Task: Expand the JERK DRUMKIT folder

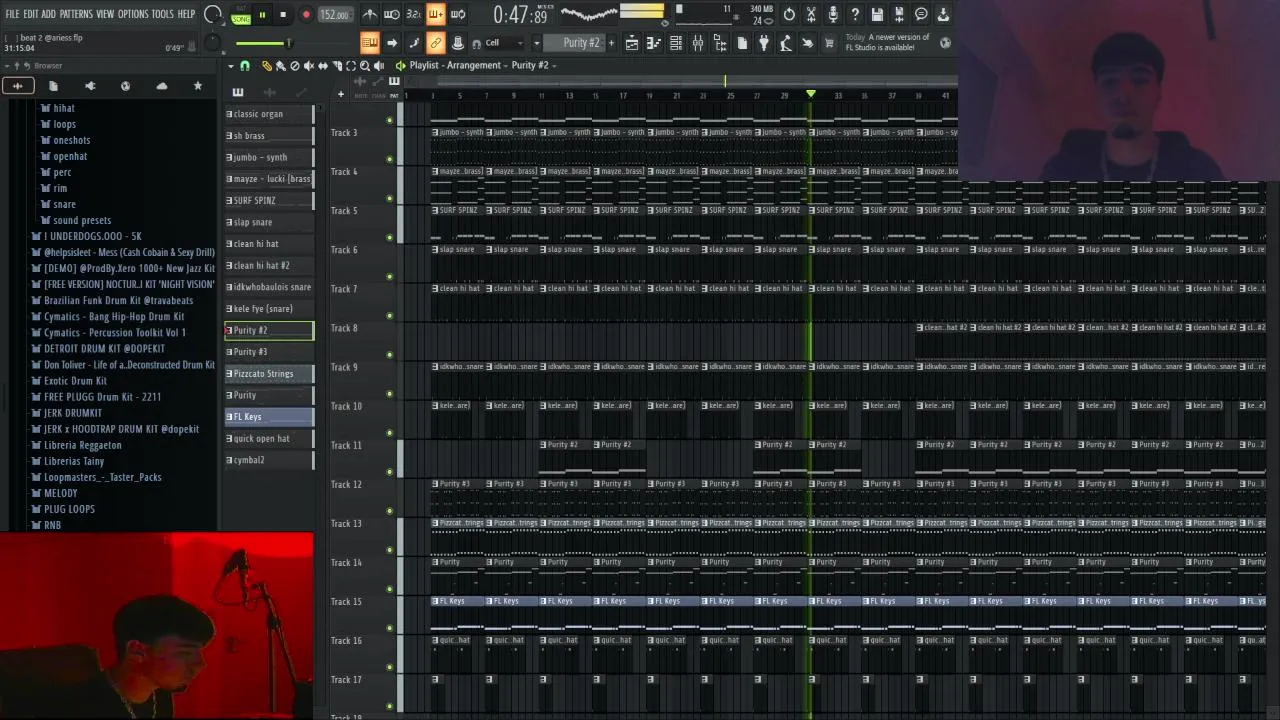Action: (72, 412)
